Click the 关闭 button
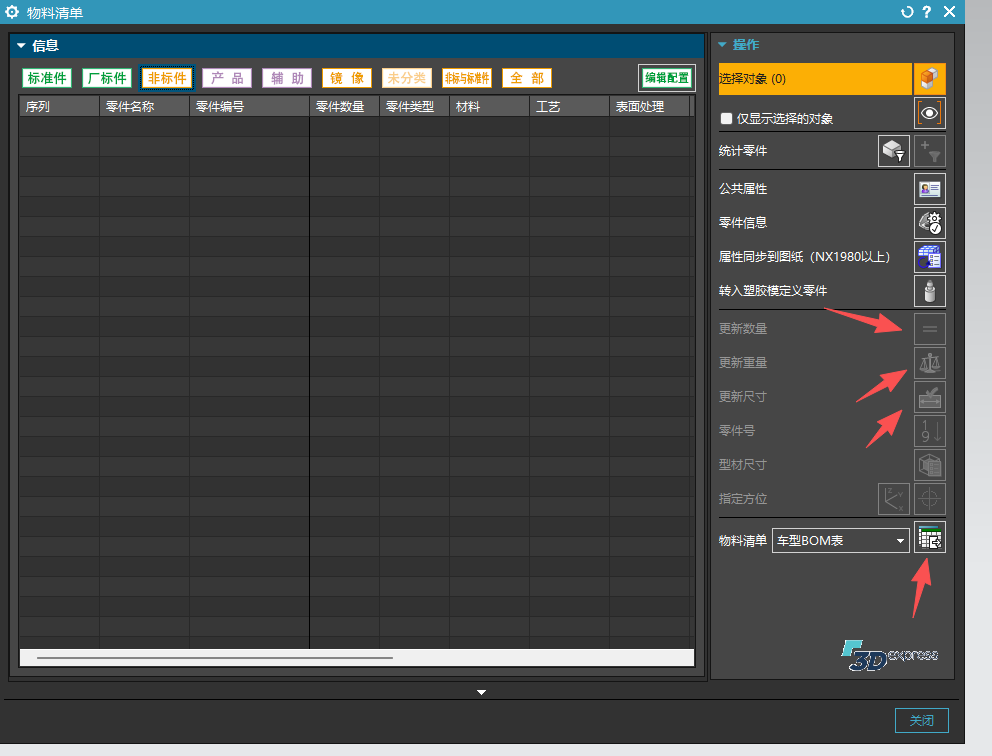Screen dimensions: 992x756 pyautogui.click(x=921, y=720)
